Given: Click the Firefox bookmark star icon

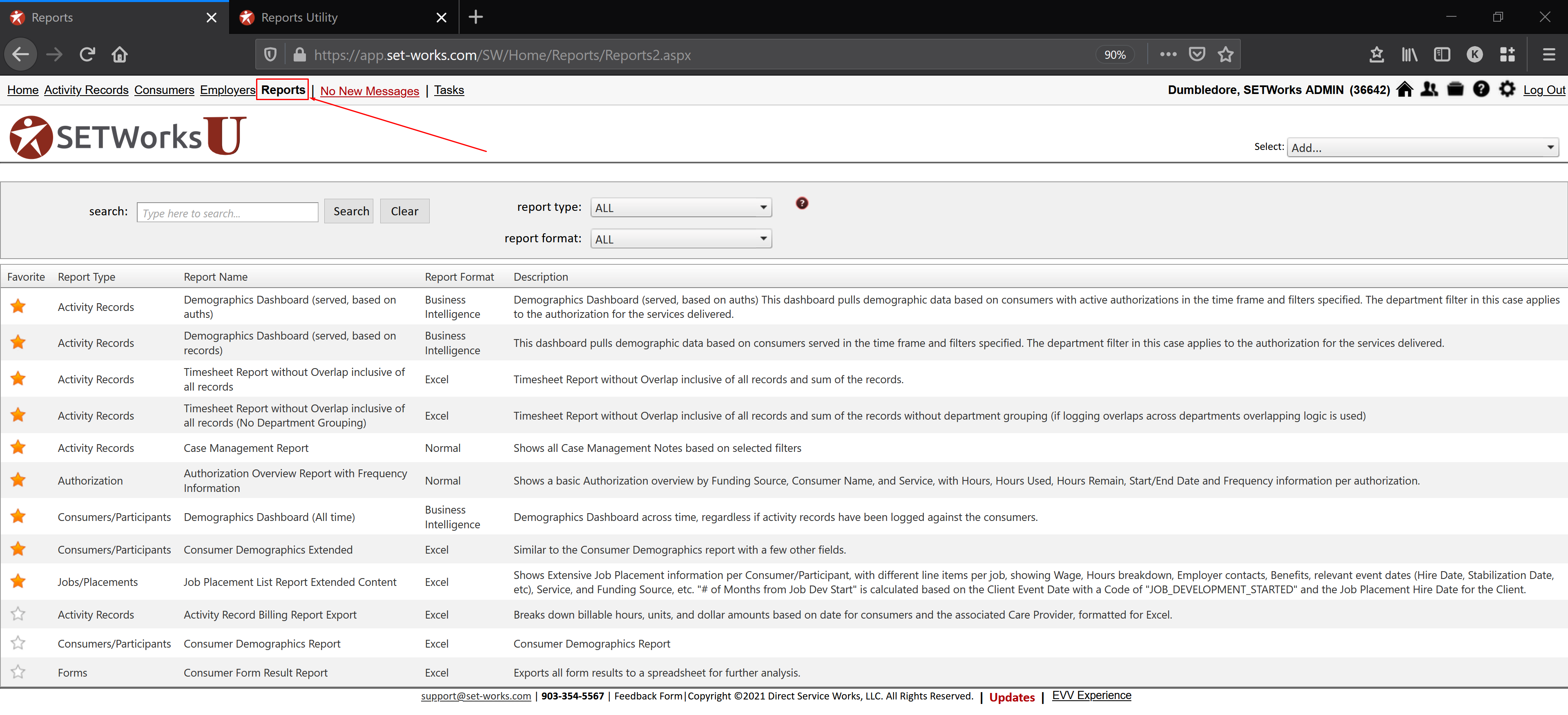Looking at the screenshot, I should 1225,55.
